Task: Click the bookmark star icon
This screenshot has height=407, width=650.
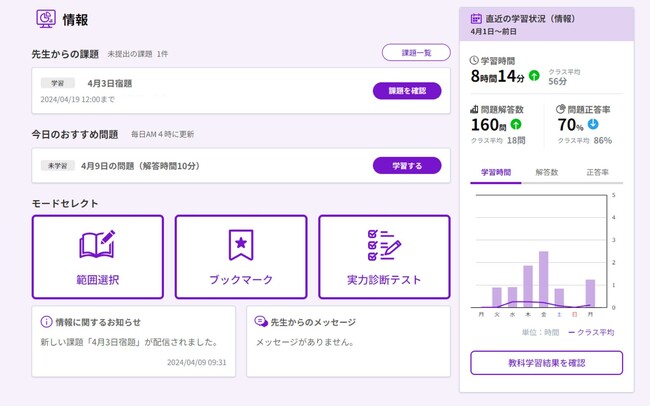Action: [240, 244]
